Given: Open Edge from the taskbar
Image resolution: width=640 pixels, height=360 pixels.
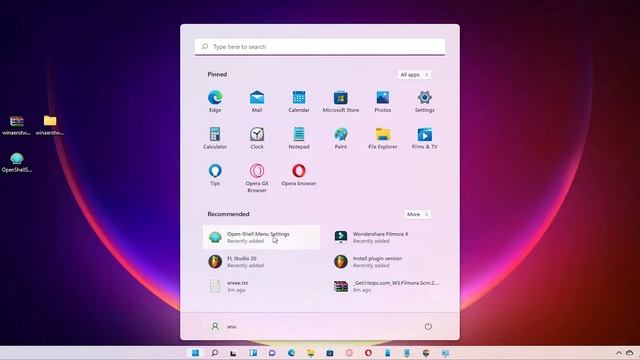Looking at the screenshot, I should 291,353.
